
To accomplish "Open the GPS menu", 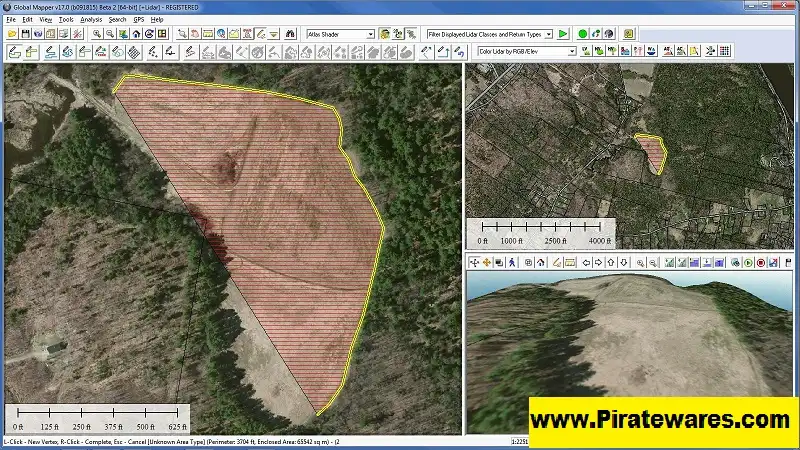I will (x=139, y=19).
